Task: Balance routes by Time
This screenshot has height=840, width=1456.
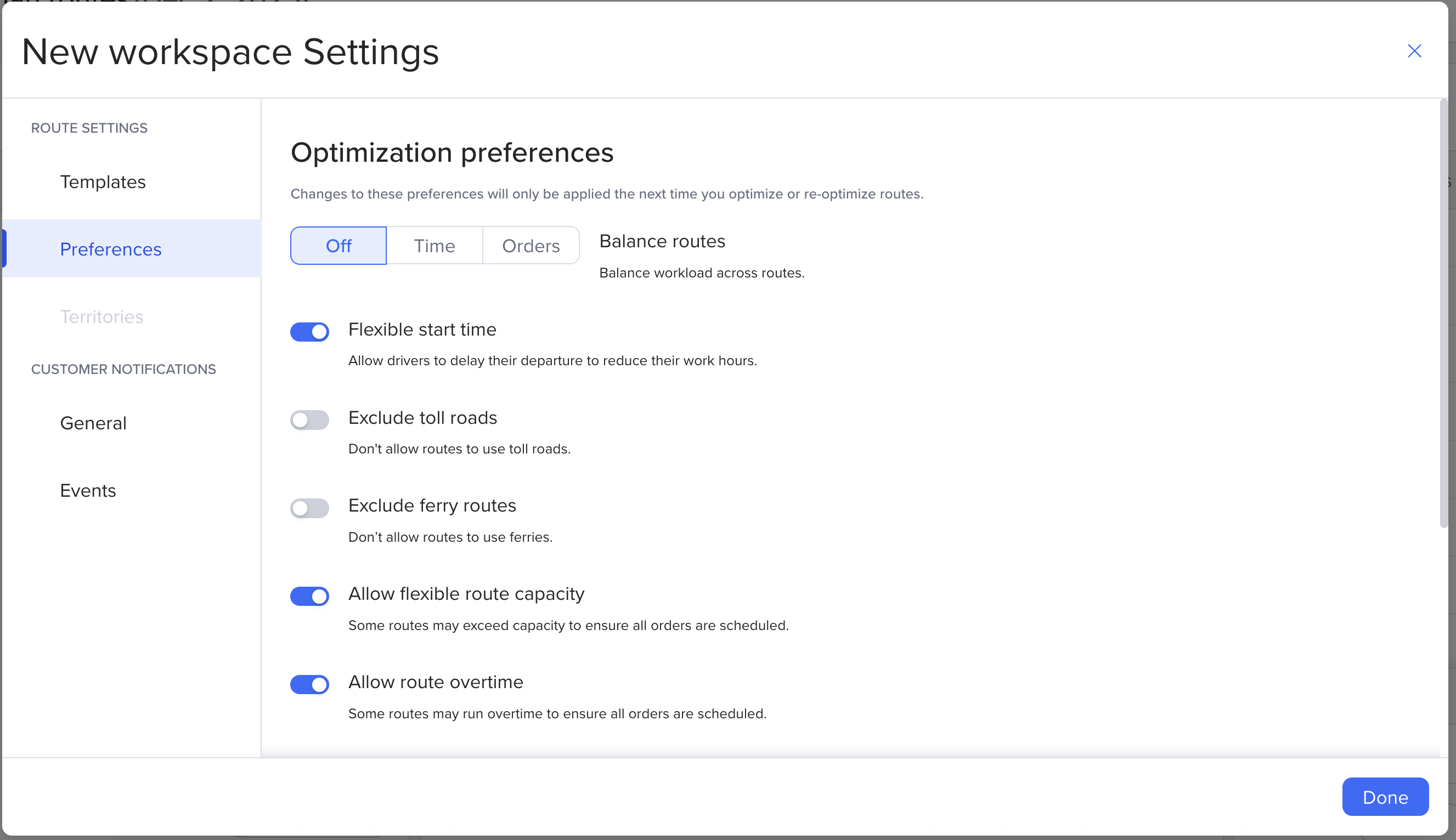Action: tap(434, 246)
